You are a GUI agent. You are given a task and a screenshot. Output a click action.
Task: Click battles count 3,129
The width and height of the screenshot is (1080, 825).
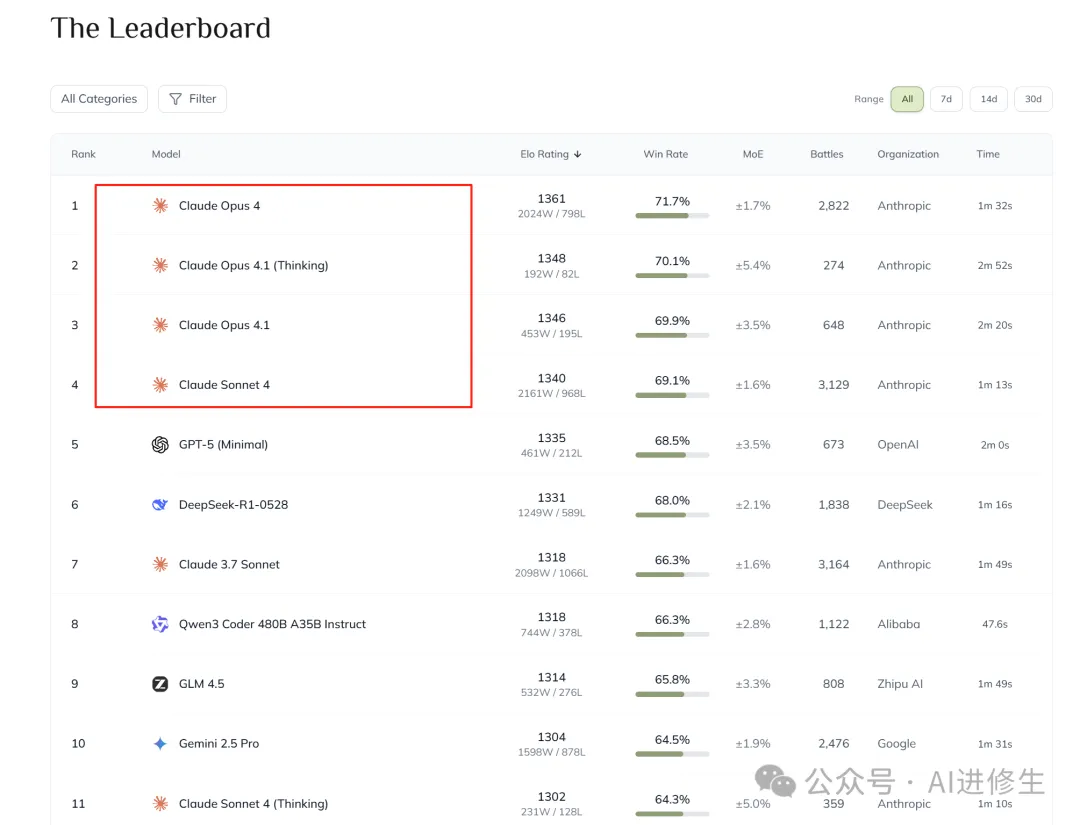[x=833, y=384]
